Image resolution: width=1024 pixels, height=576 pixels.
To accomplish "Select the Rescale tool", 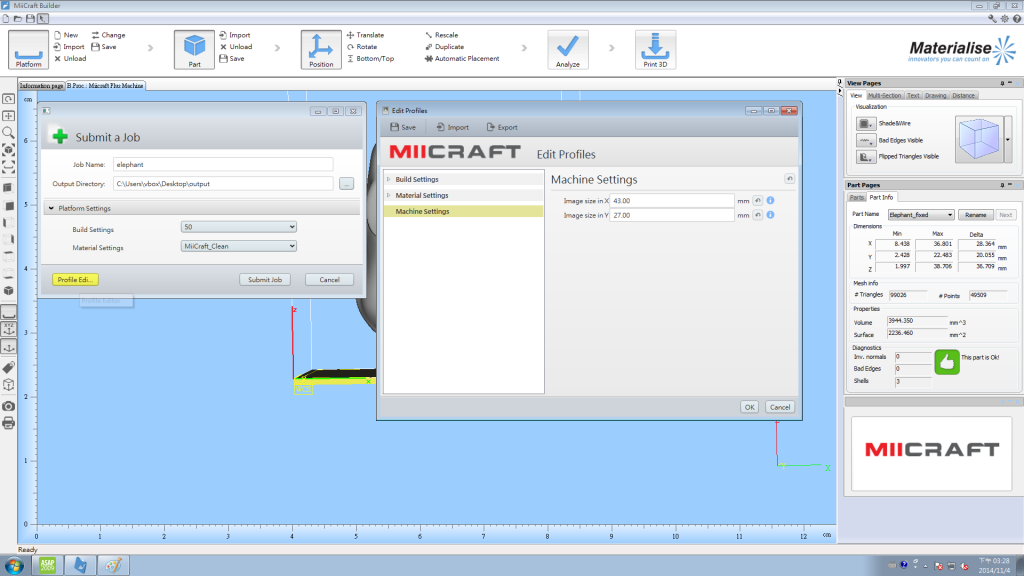I will click(x=441, y=35).
